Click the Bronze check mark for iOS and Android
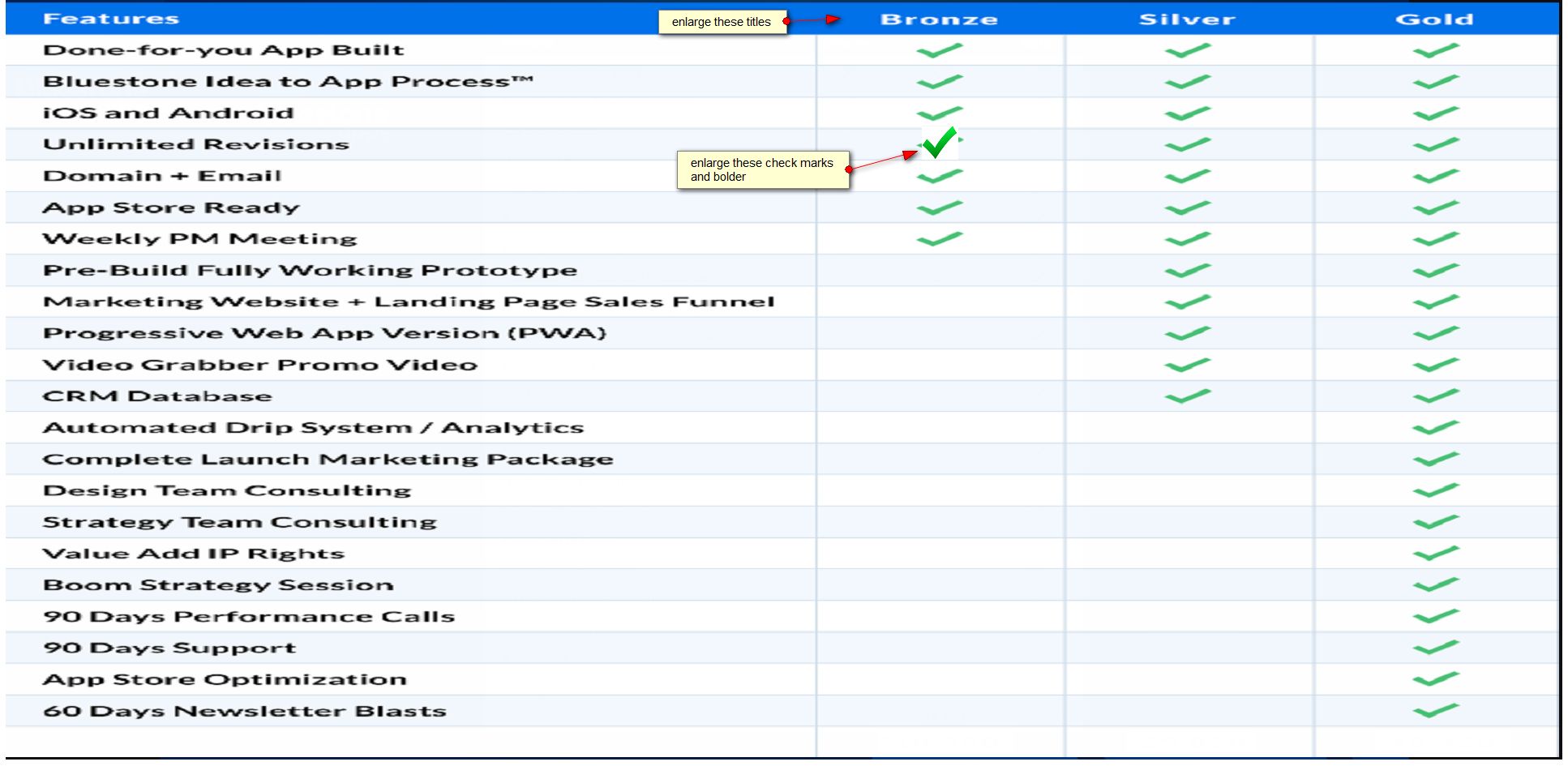The height and width of the screenshot is (766, 1568). click(x=940, y=113)
